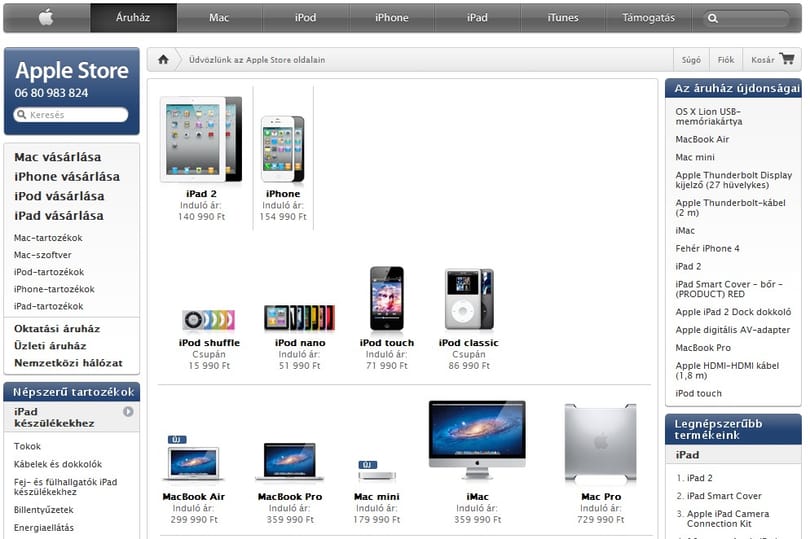
Task: Open the Energiaellátás link
Action: pos(44,528)
